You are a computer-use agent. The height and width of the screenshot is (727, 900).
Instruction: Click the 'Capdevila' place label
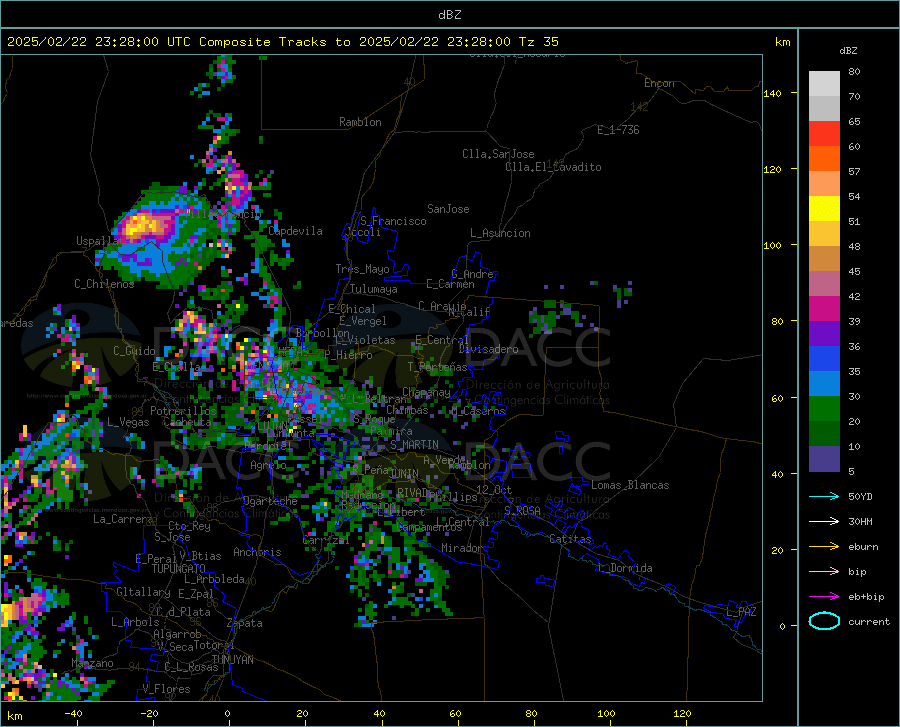coord(295,231)
